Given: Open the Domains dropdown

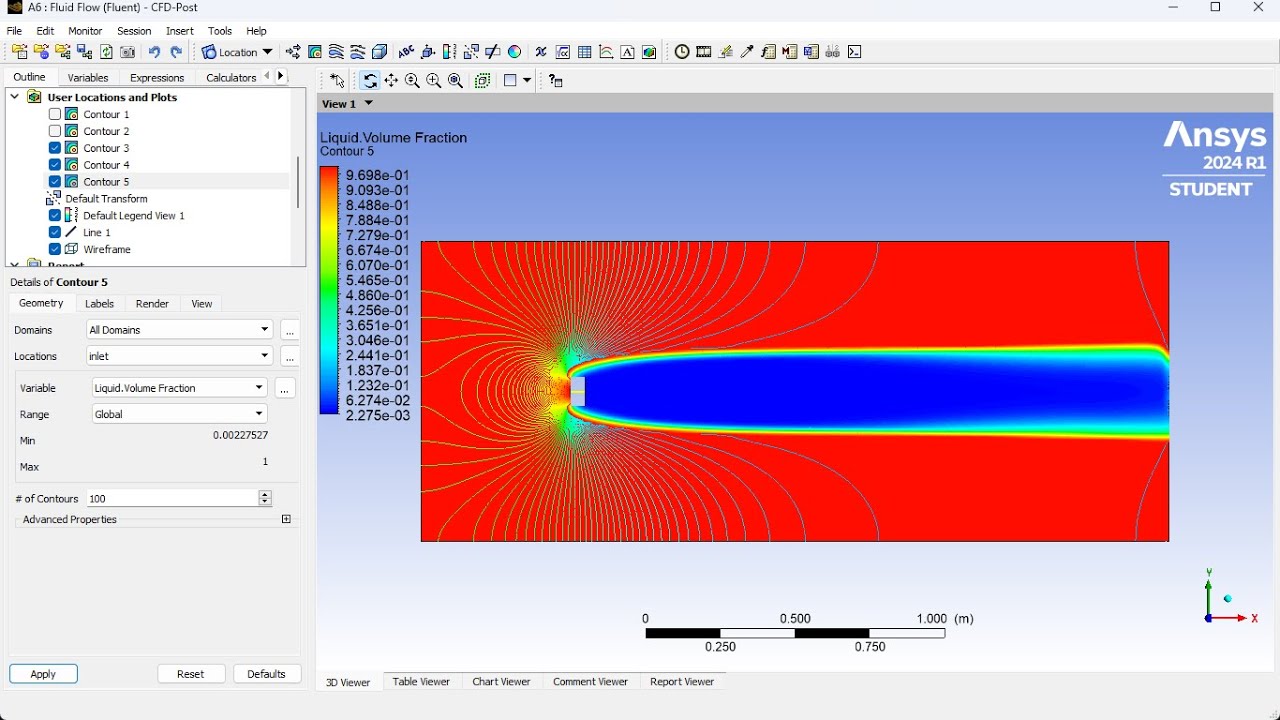Looking at the screenshot, I should click(x=179, y=330).
